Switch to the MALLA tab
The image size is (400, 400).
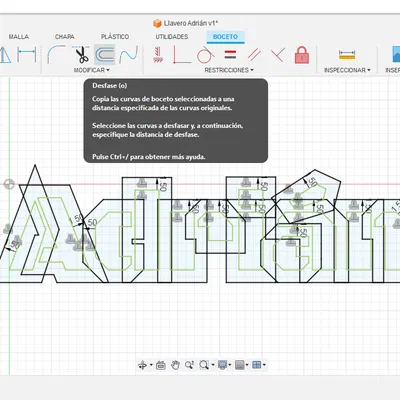19,37
